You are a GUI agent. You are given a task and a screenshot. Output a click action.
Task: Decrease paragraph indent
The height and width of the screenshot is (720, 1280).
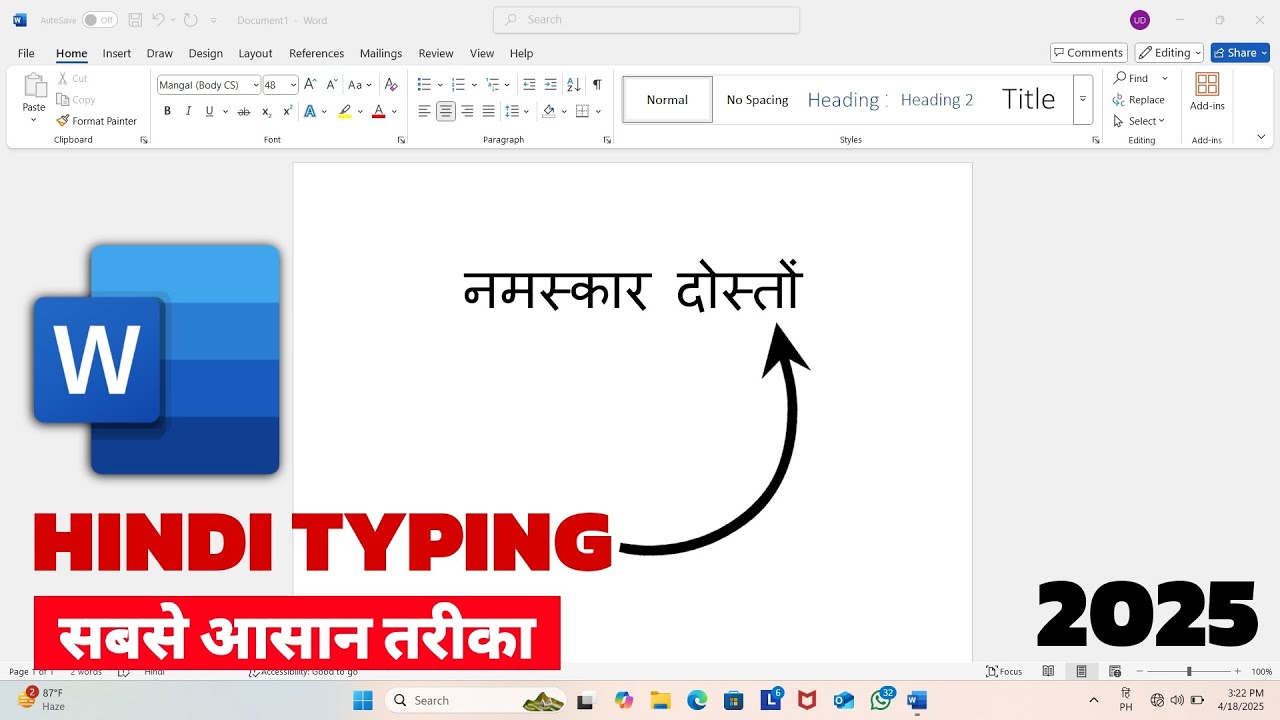click(x=529, y=85)
